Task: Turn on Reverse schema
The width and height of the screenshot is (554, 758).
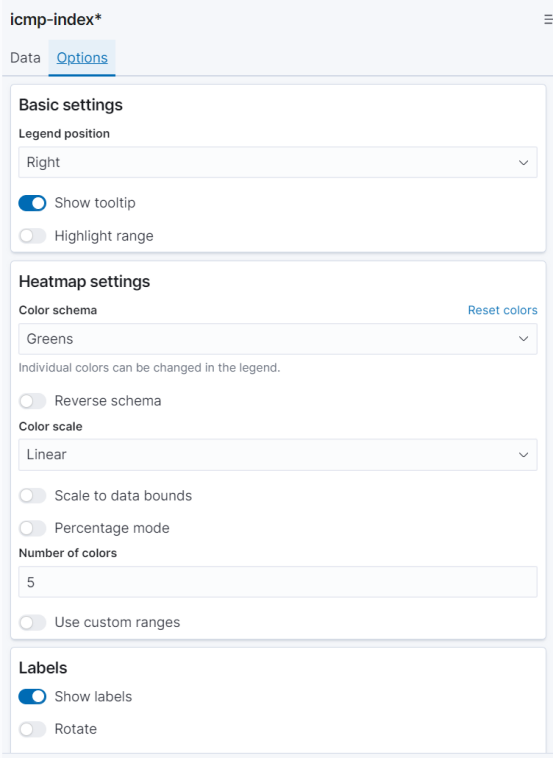Action: (32, 401)
